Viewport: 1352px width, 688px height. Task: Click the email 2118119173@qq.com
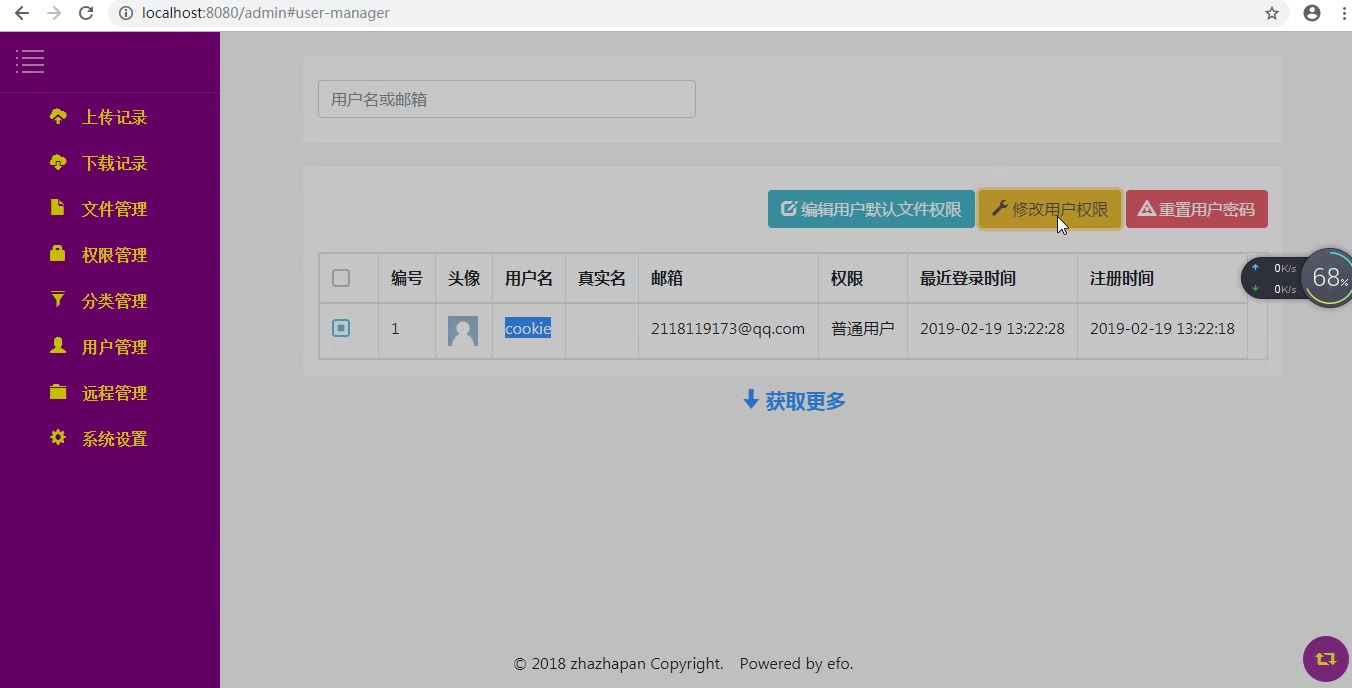point(728,328)
